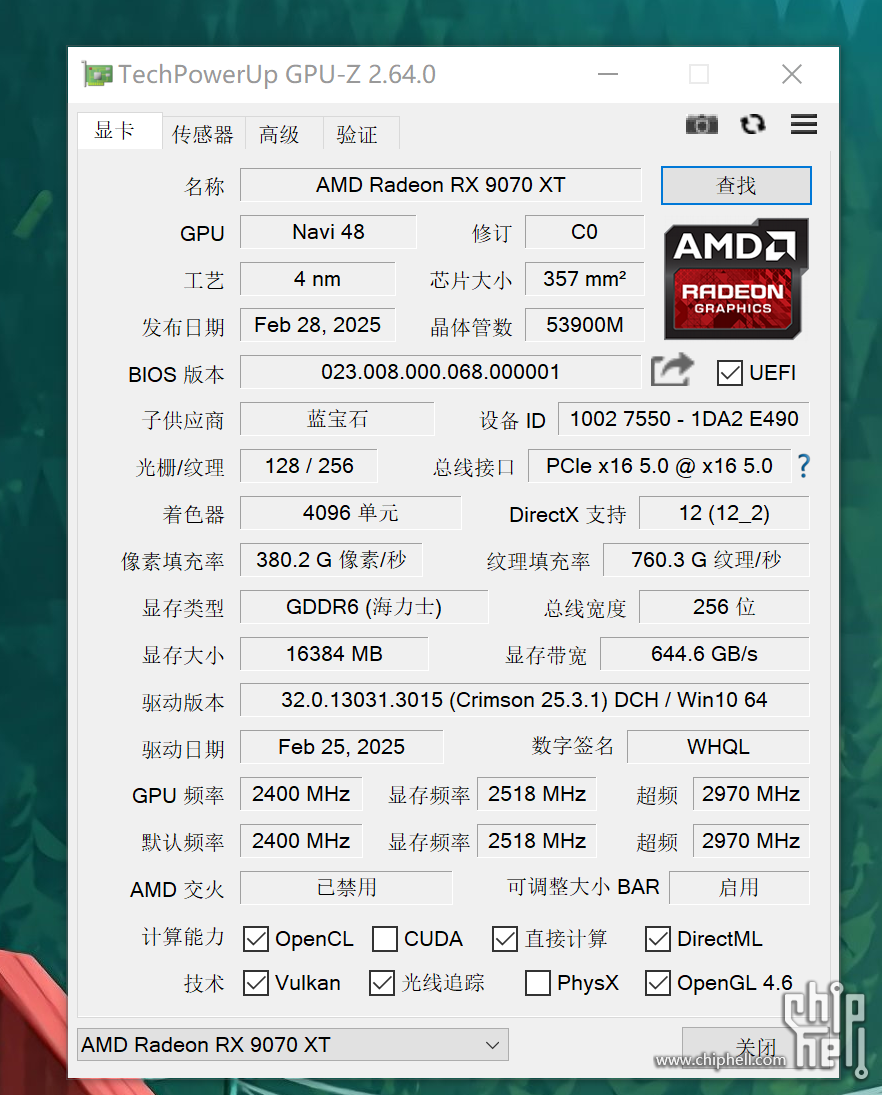Viewport: 882px width, 1095px height.
Task: Click bus interface PCIe x16 5.0 value
Action: [x=659, y=466]
